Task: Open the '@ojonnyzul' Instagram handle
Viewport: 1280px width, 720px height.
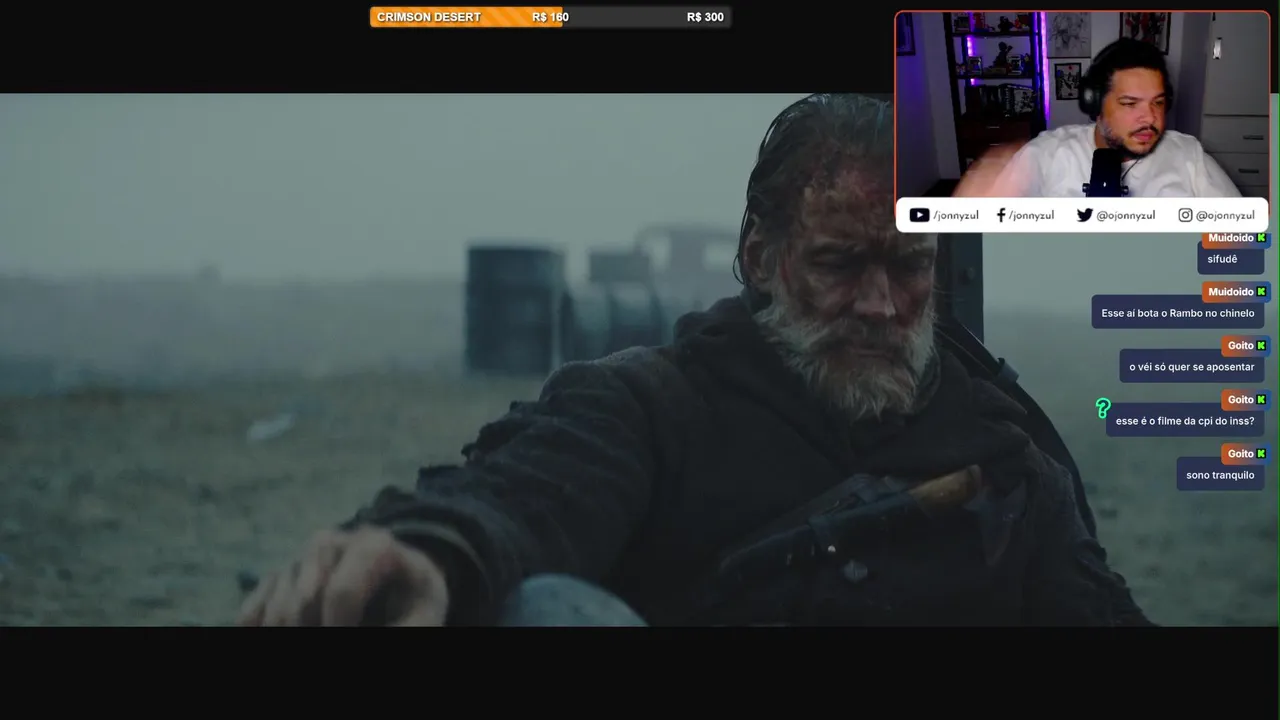Action: click(x=1225, y=215)
